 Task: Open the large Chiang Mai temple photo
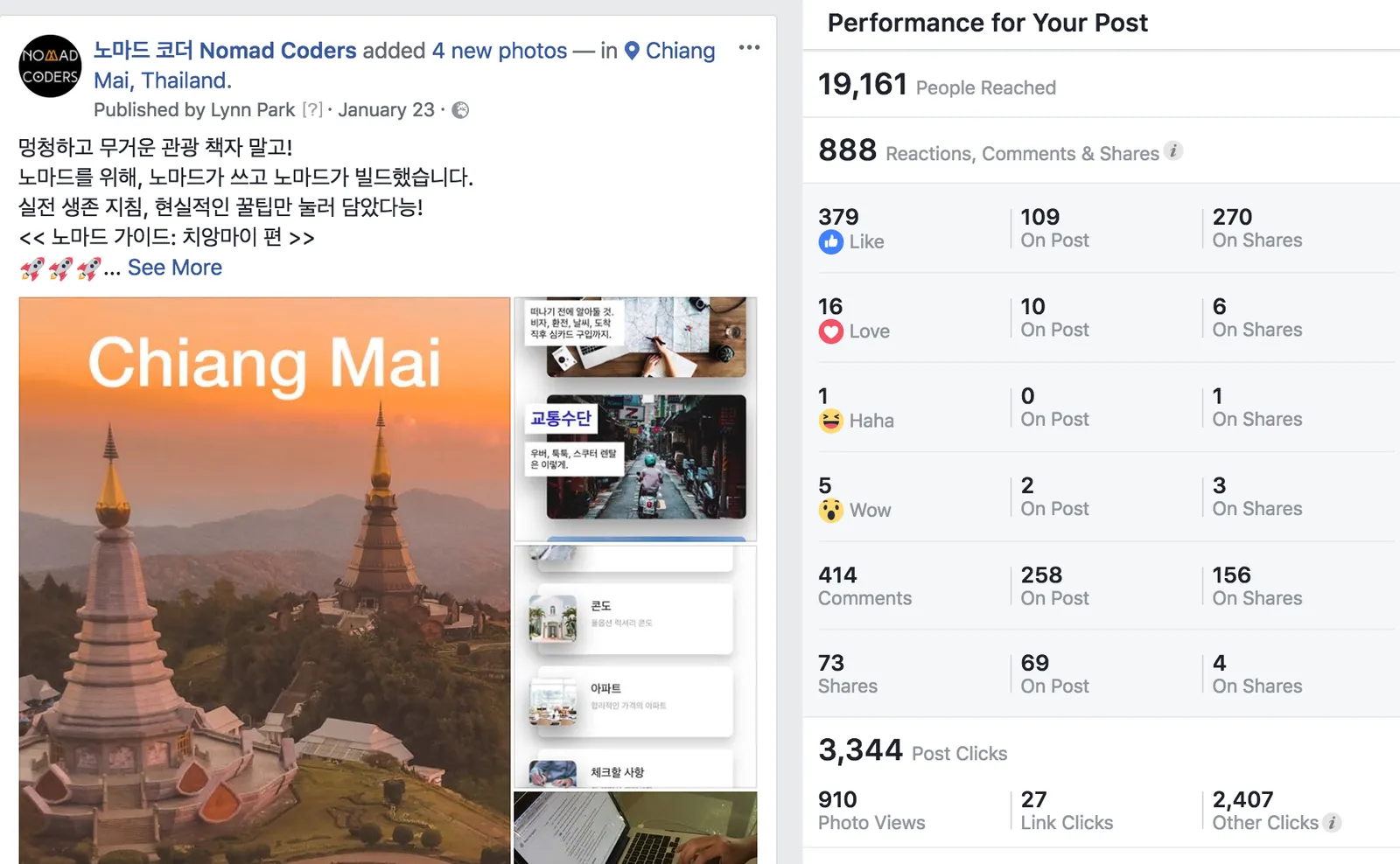pos(264,580)
